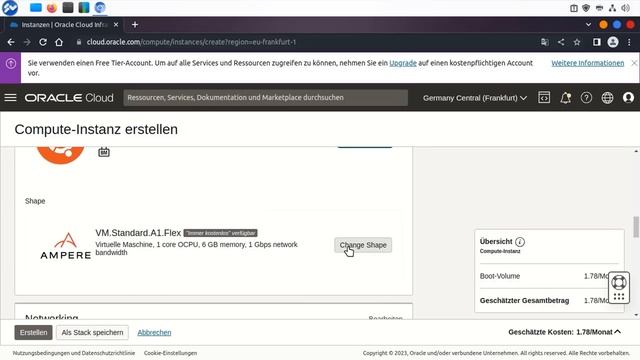Click the Change Shape button

pos(363,245)
